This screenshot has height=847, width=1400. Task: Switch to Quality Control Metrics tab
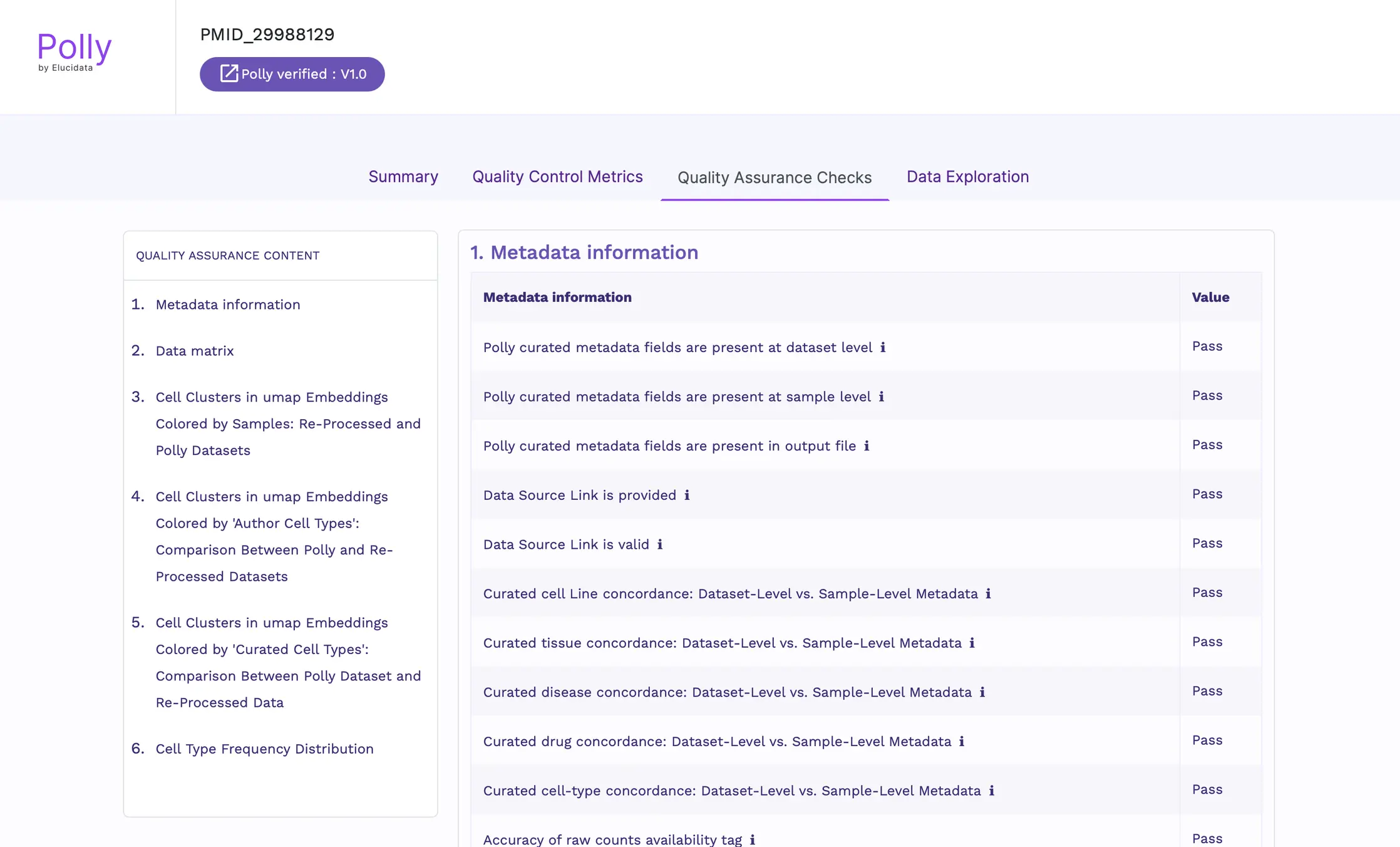[557, 177]
